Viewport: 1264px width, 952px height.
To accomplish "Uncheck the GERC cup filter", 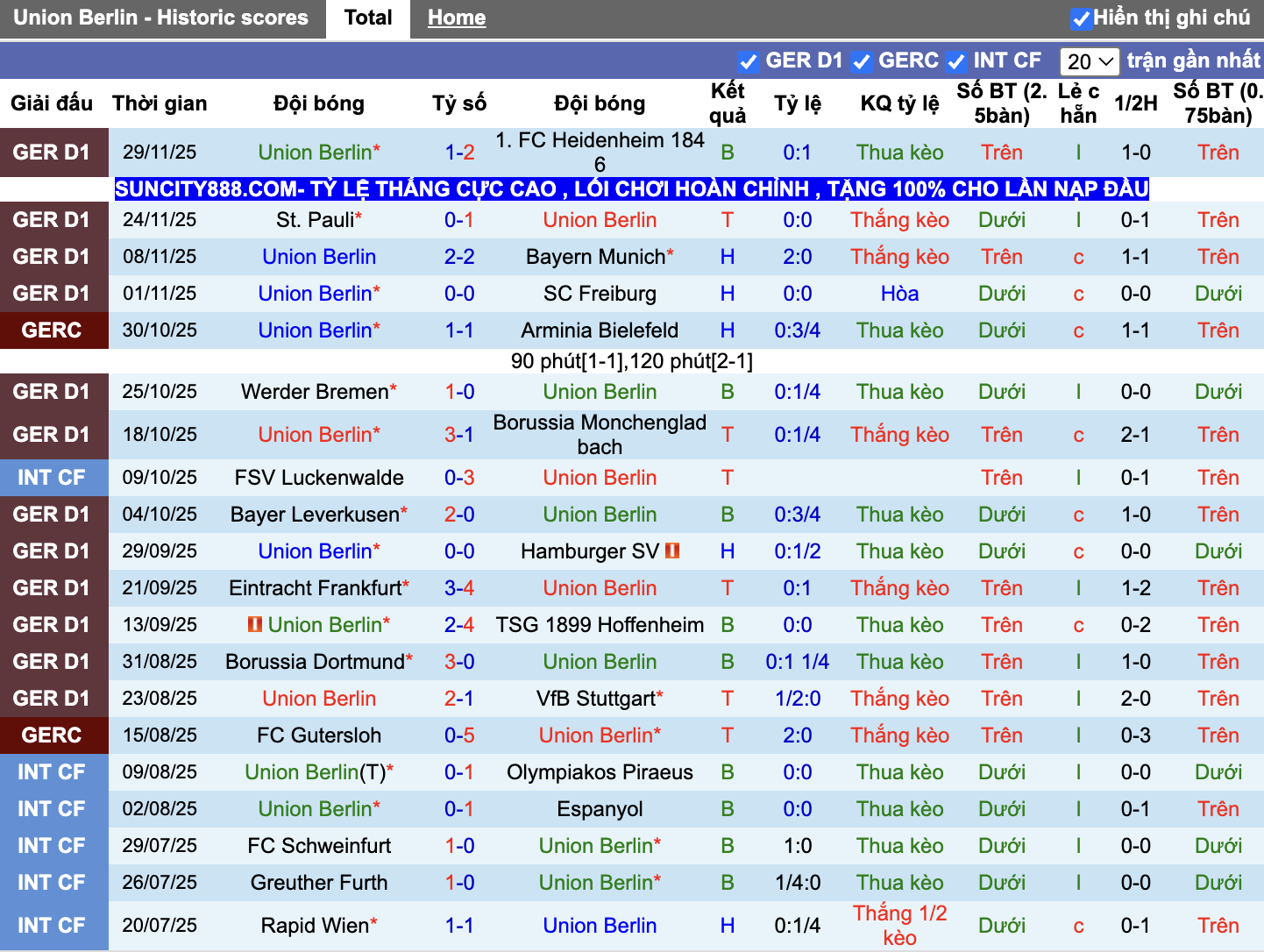I will 861,61.
